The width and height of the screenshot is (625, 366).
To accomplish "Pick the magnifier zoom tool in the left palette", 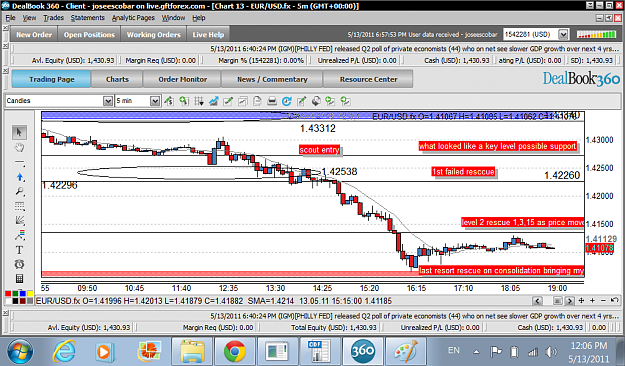I will (20, 192).
